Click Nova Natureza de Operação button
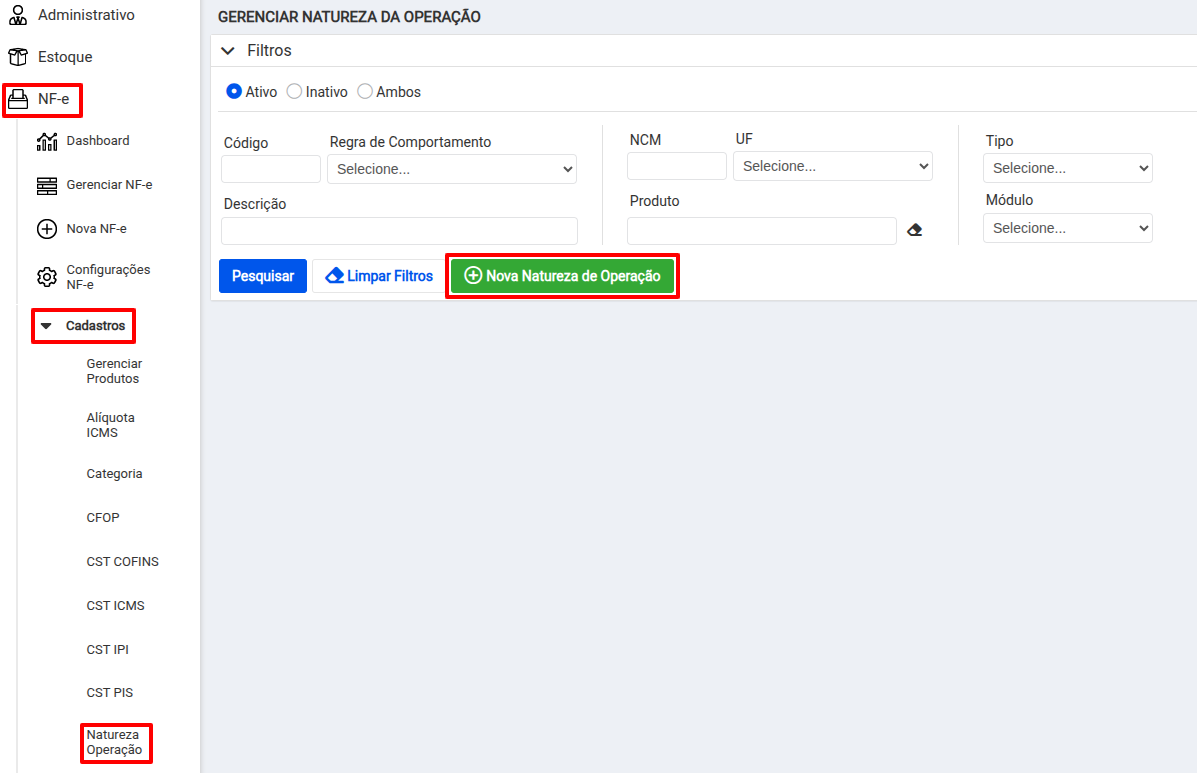 [562, 276]
